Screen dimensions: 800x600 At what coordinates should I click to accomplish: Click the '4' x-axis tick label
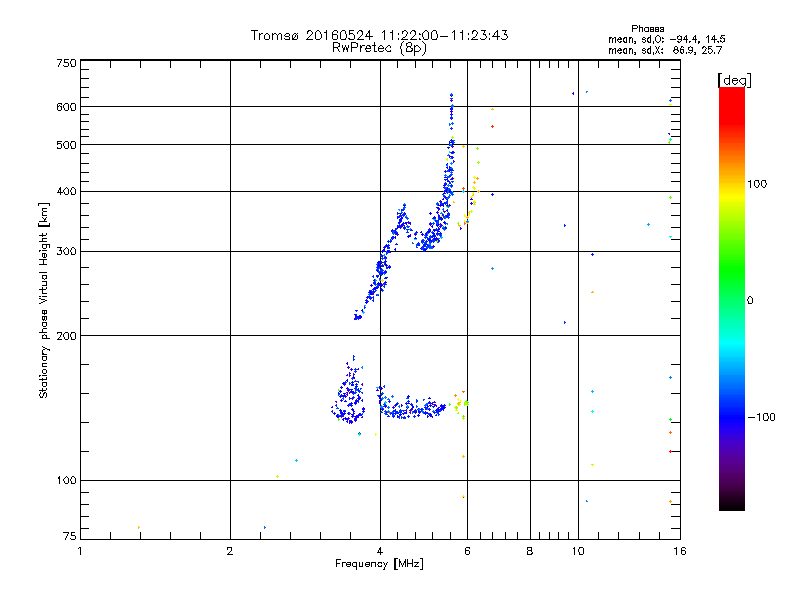coord(380,551)
